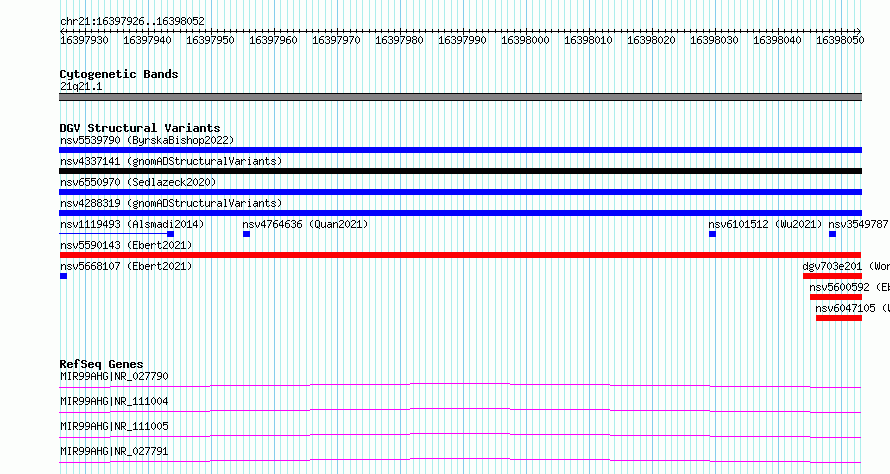
Task: Click the MIR99AHG|NR_111004 gene label
Action: [114, 401]
